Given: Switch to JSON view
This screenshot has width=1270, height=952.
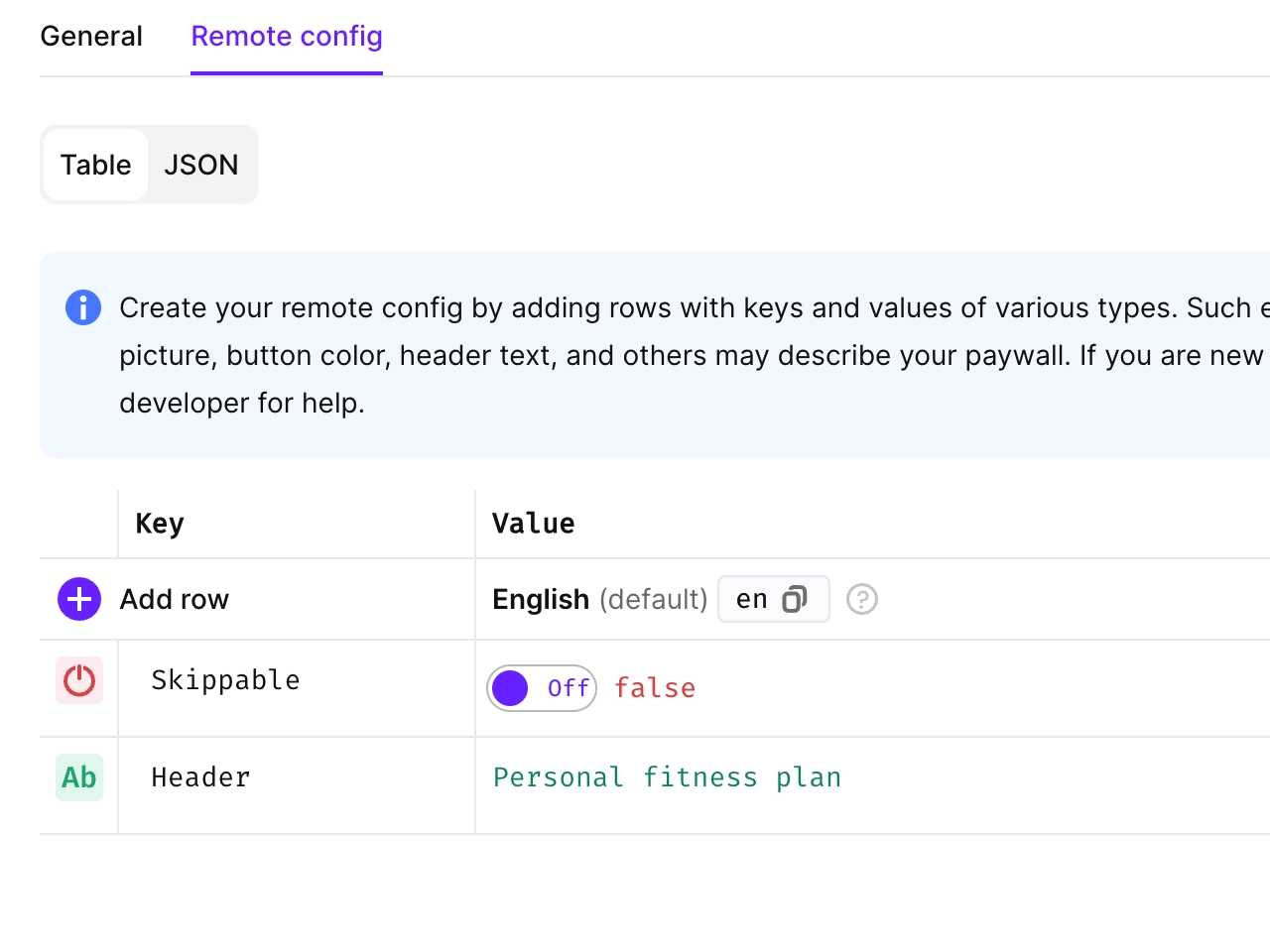Looking at the screenshot, I should (201, 165).
